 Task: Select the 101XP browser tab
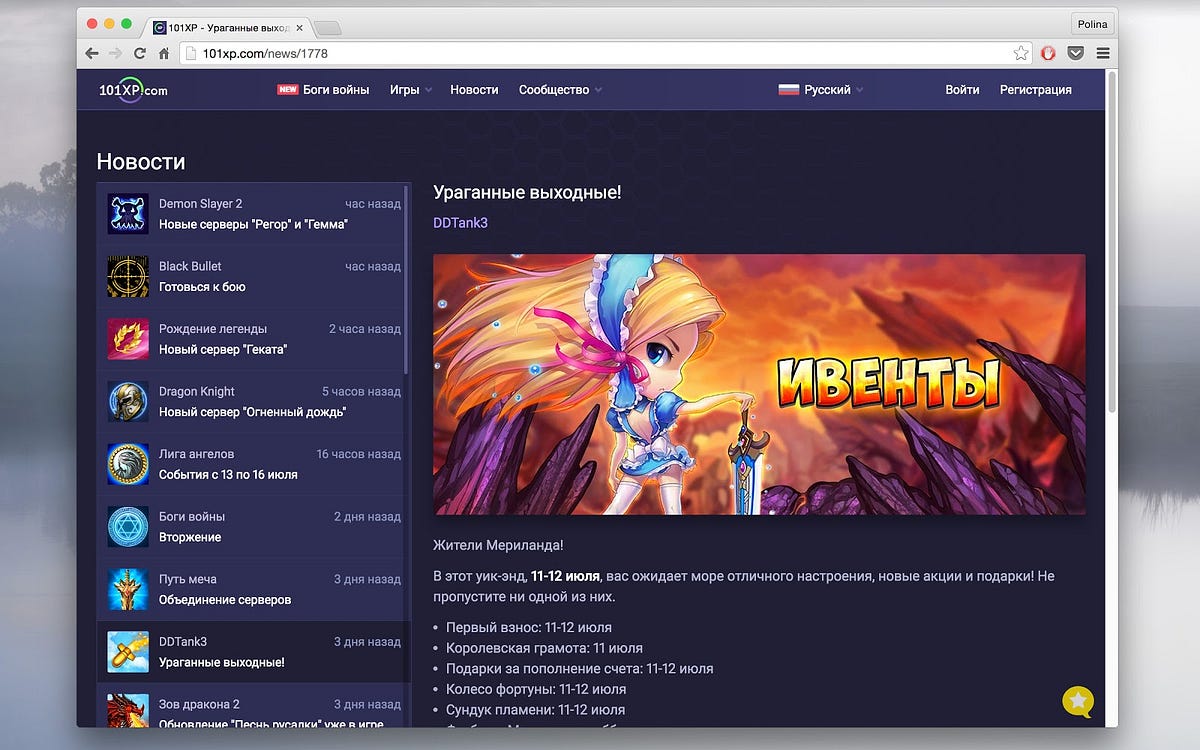(228, 28)
